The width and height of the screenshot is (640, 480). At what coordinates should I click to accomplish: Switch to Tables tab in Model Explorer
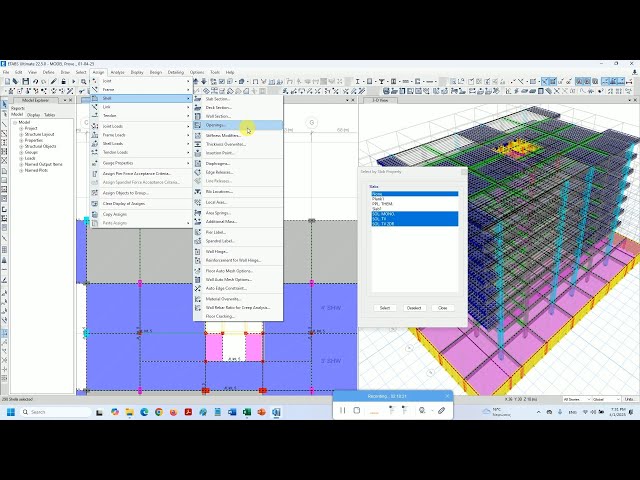(49, 115)
